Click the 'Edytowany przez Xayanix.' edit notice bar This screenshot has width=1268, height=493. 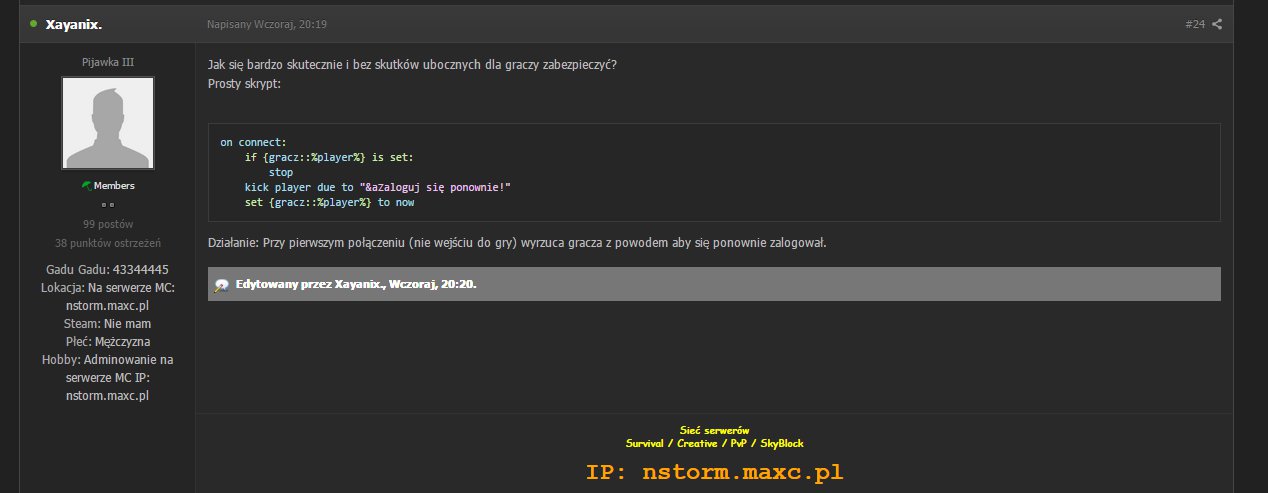(x=714, y=284)
